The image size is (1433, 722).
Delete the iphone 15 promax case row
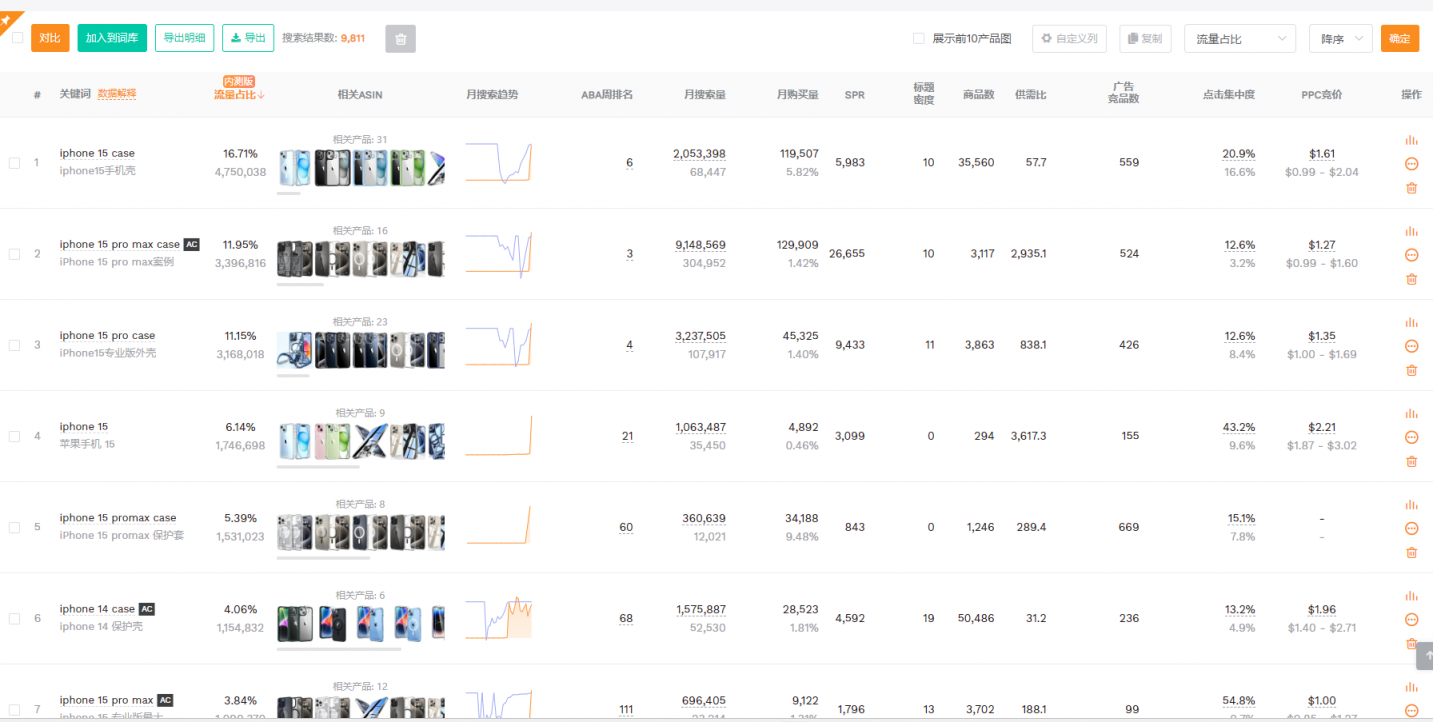pos(1411,552)
